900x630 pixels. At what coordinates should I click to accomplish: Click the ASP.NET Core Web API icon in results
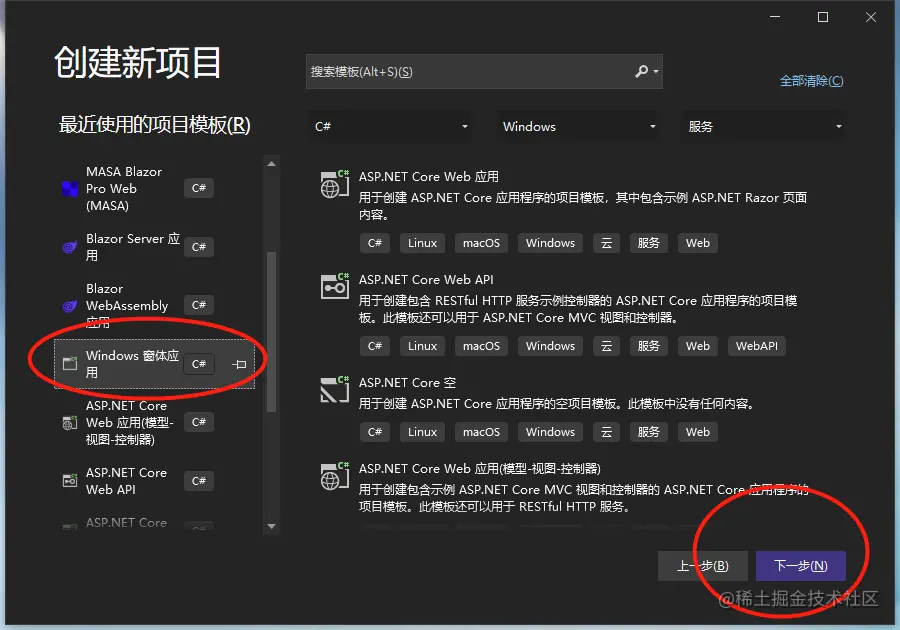[x=335, y=286]
